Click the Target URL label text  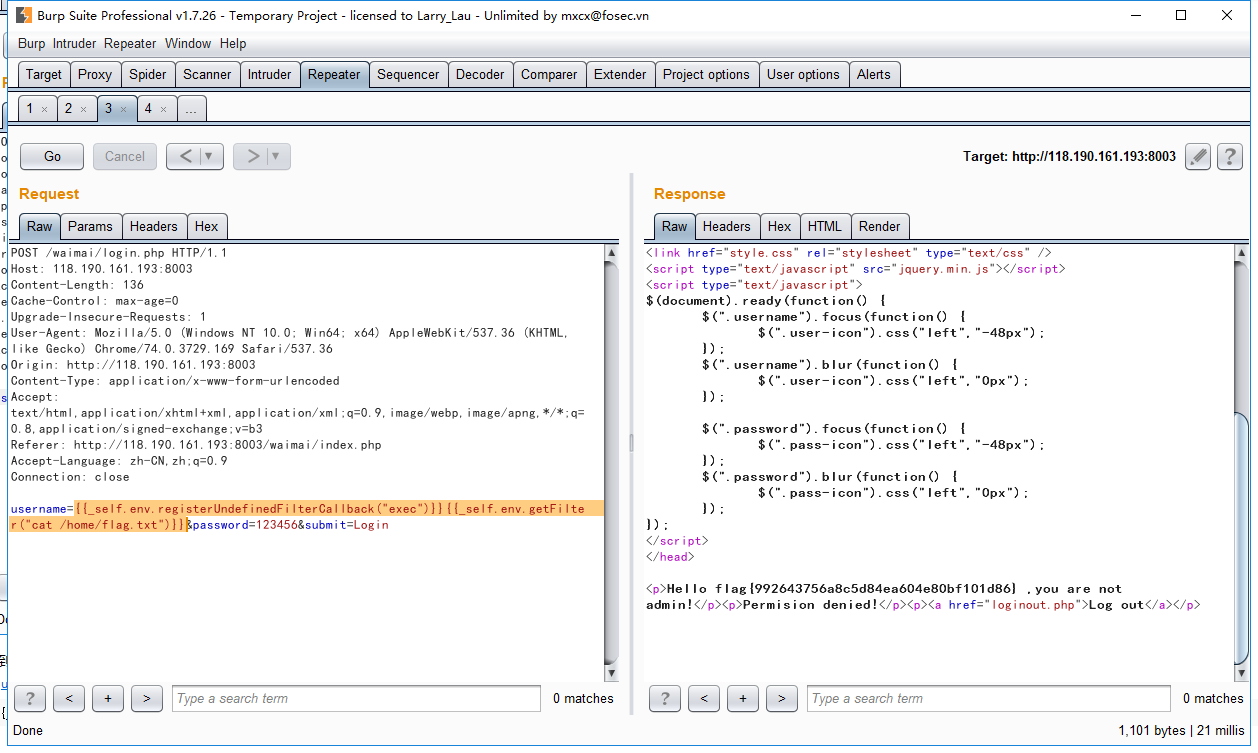pyautogui.click(x=1069, y=157)
